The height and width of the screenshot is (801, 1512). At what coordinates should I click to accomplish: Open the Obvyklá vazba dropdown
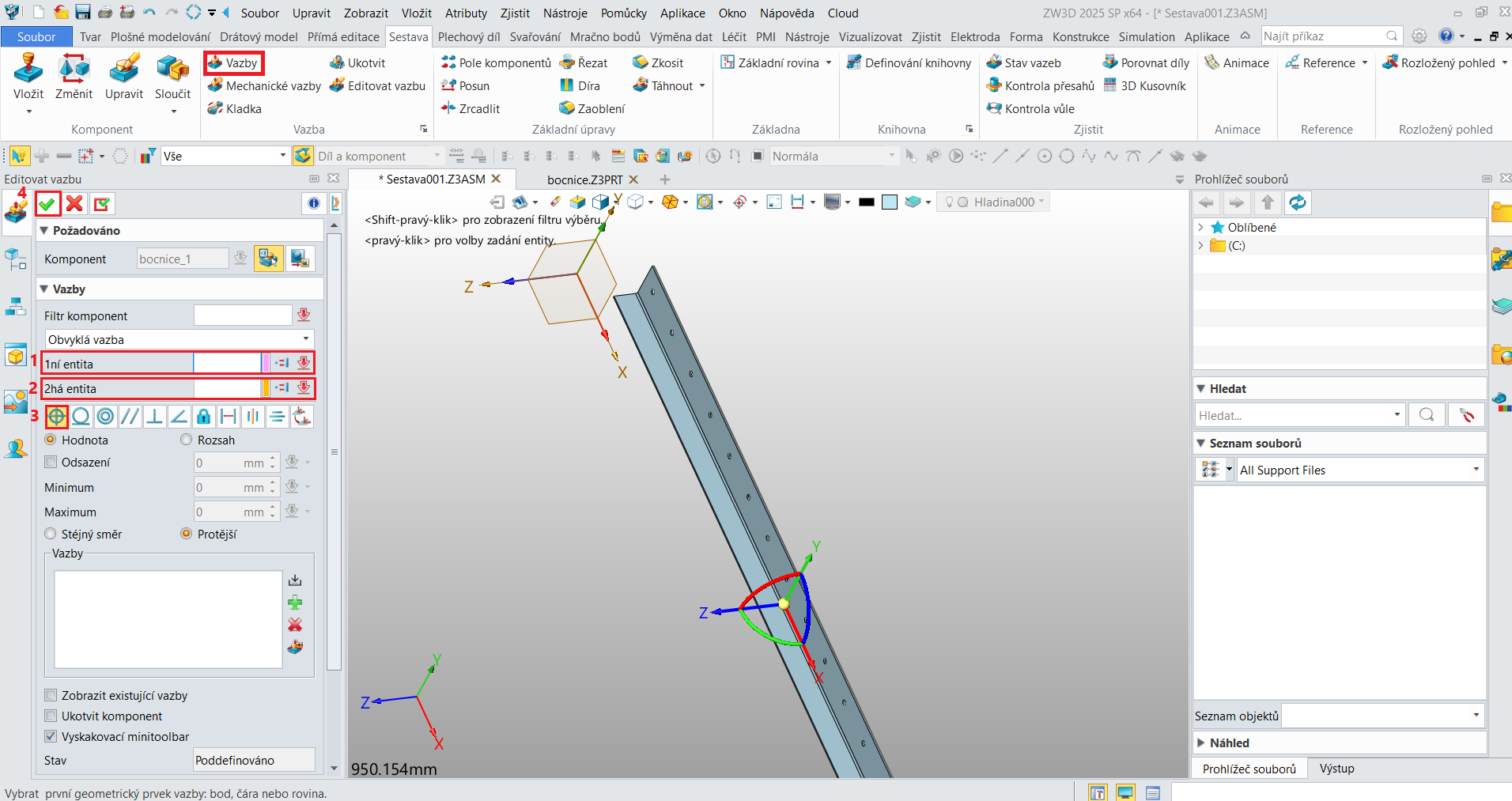[179, 340]
